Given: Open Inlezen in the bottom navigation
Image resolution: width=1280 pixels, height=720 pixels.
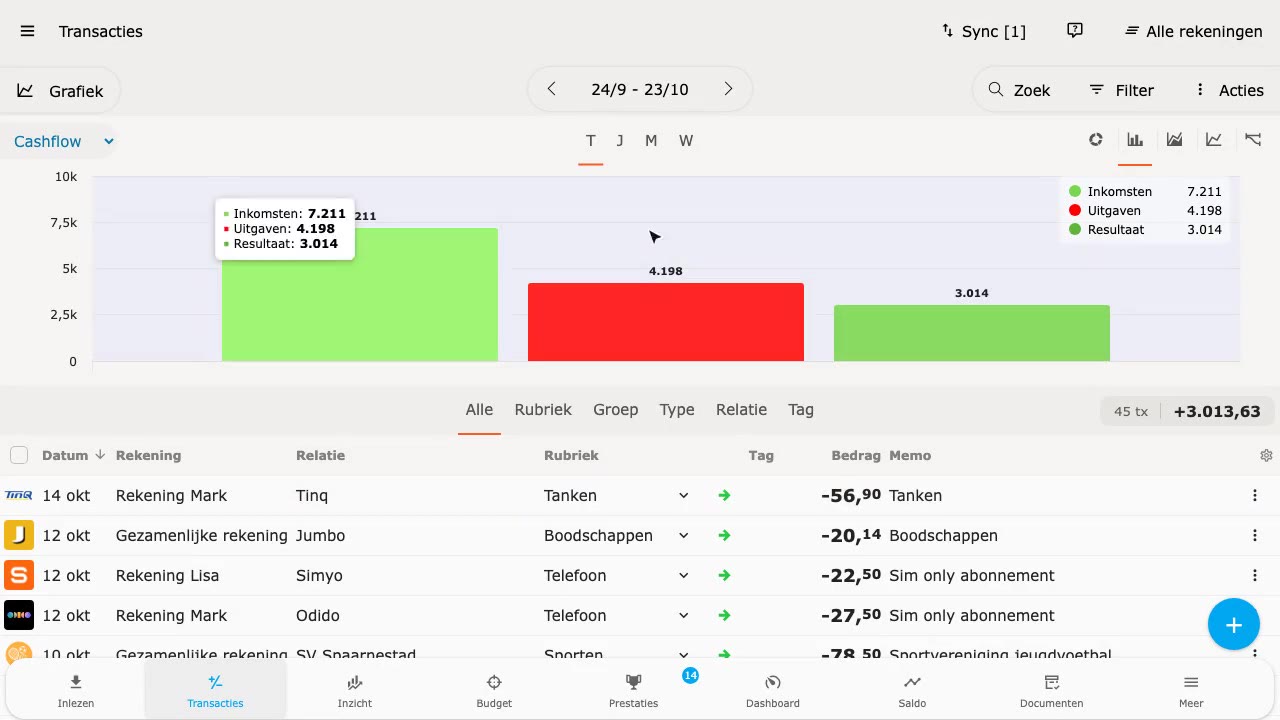Looking at the screenshot, I should tap(76, 690).
